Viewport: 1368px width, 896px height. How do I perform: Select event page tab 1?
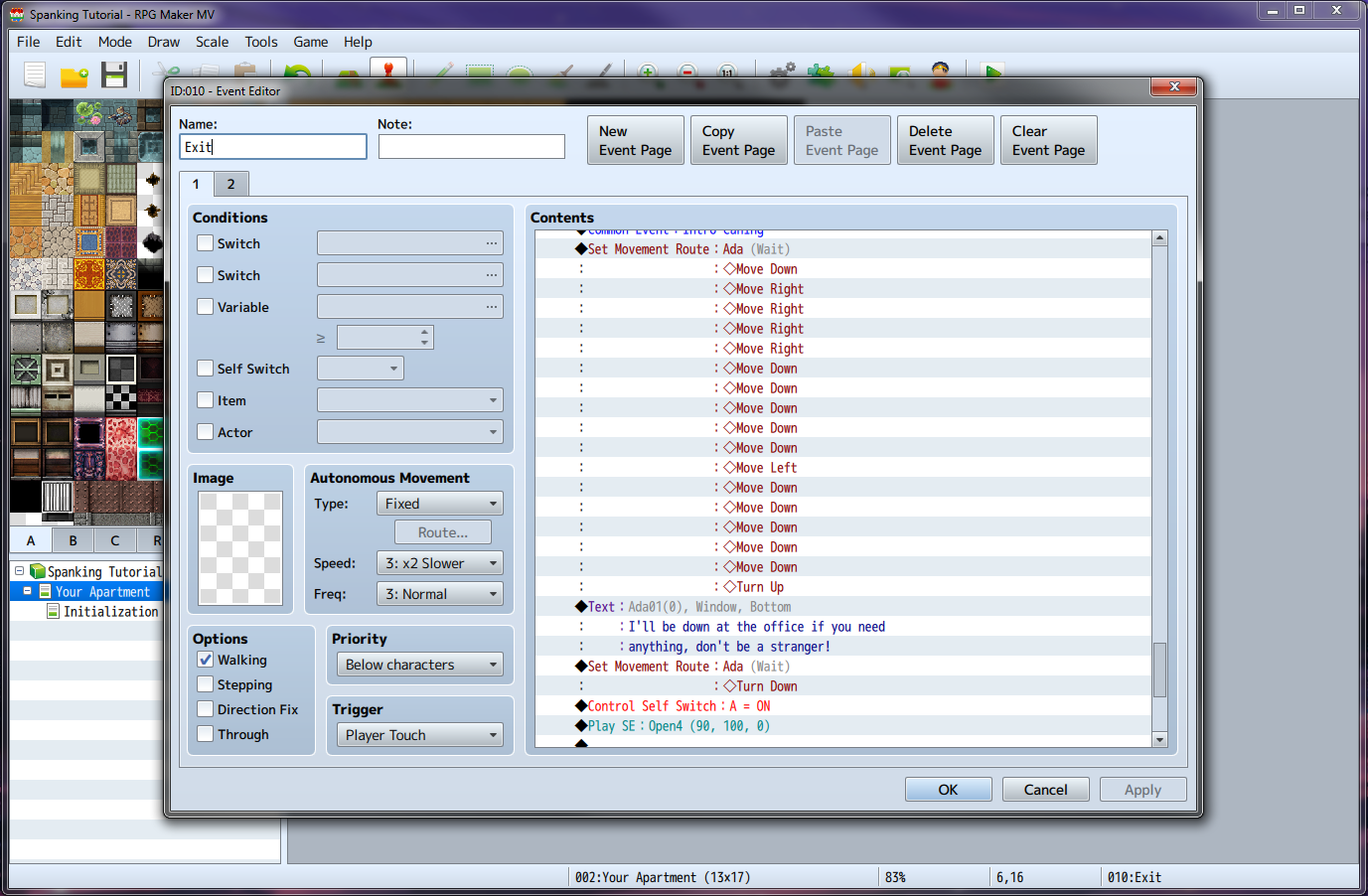tap(196, 184)
